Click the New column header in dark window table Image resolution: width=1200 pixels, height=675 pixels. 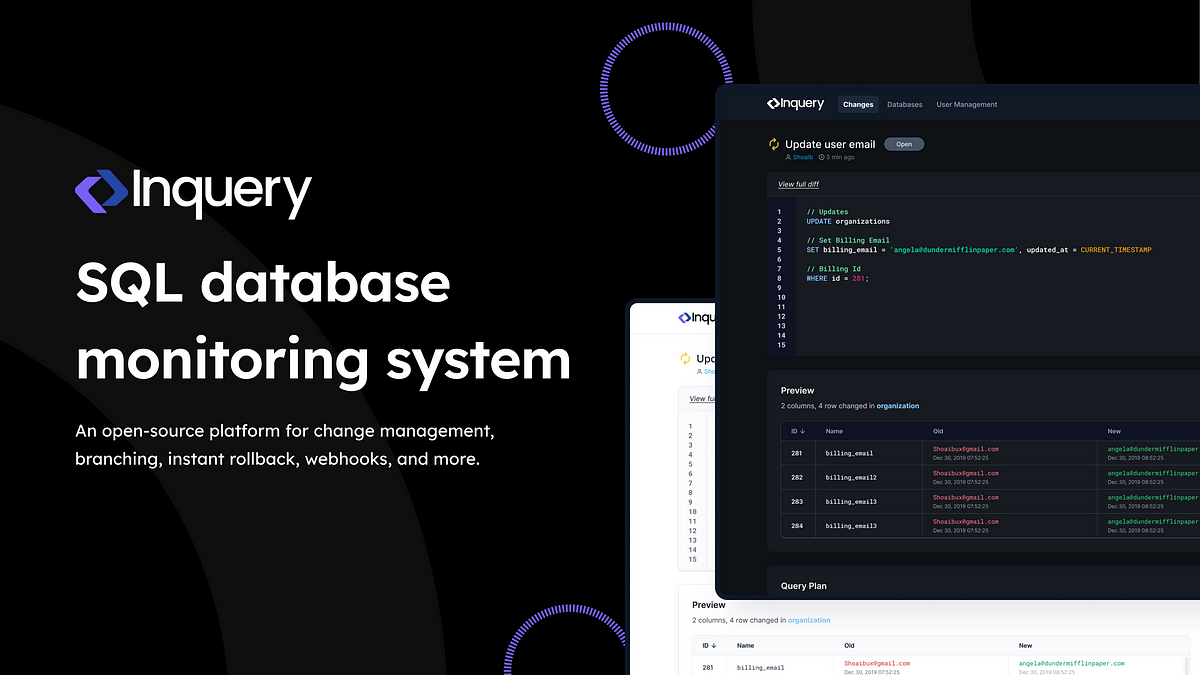click(x=1114, y=431)
